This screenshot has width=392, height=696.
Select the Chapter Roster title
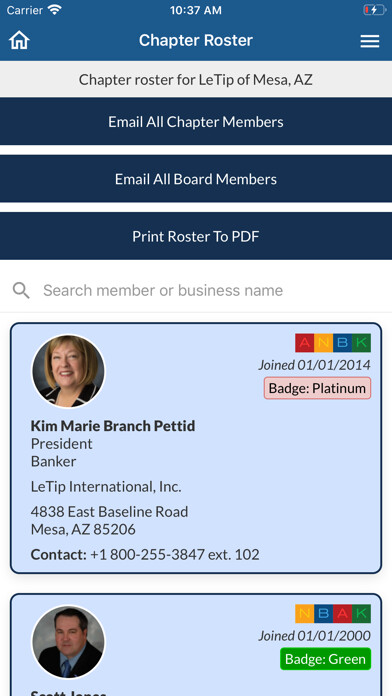[196, 40]
